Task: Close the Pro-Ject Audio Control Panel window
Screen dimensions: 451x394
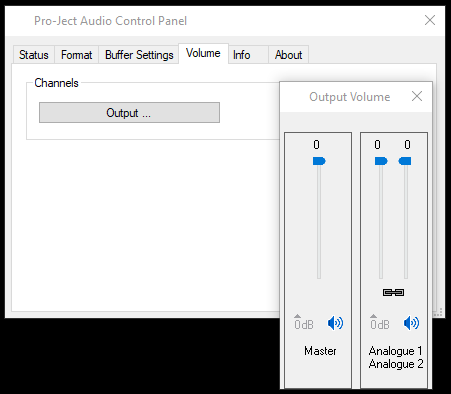Action: point(430,20)
